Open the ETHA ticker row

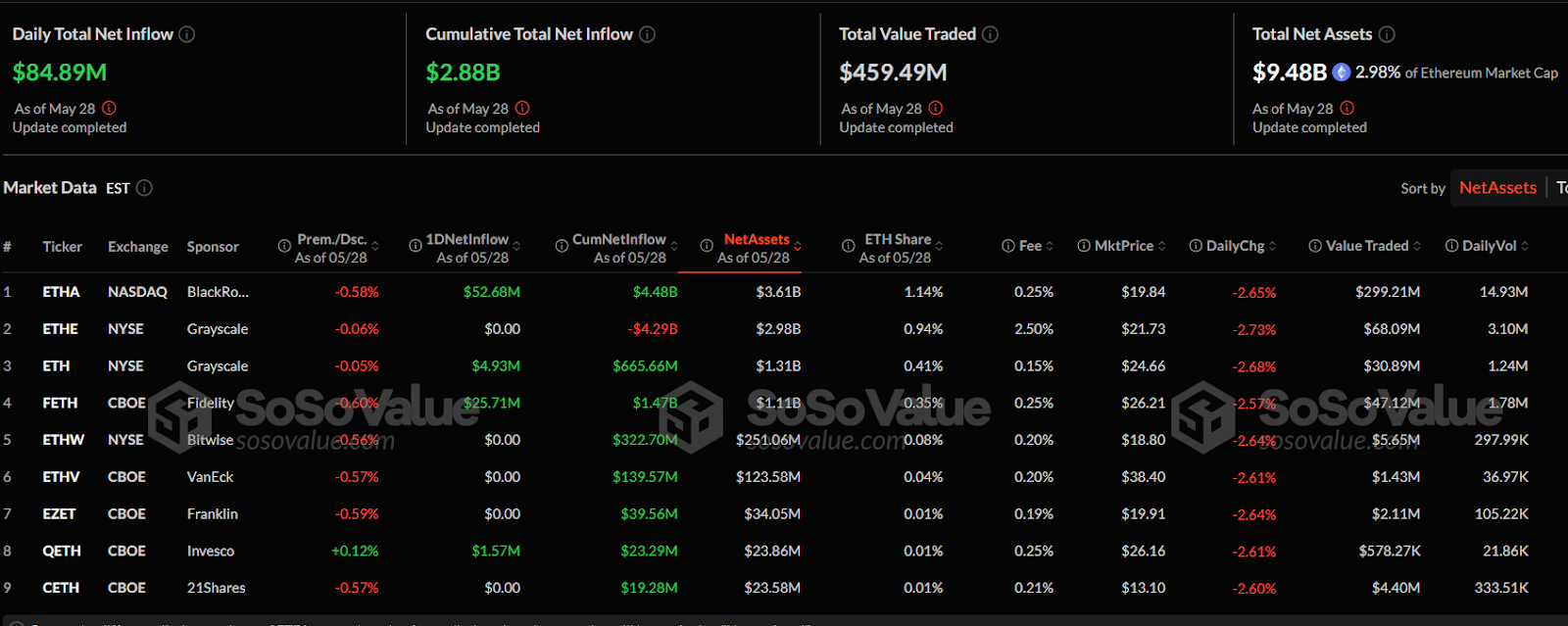(61, 292)
